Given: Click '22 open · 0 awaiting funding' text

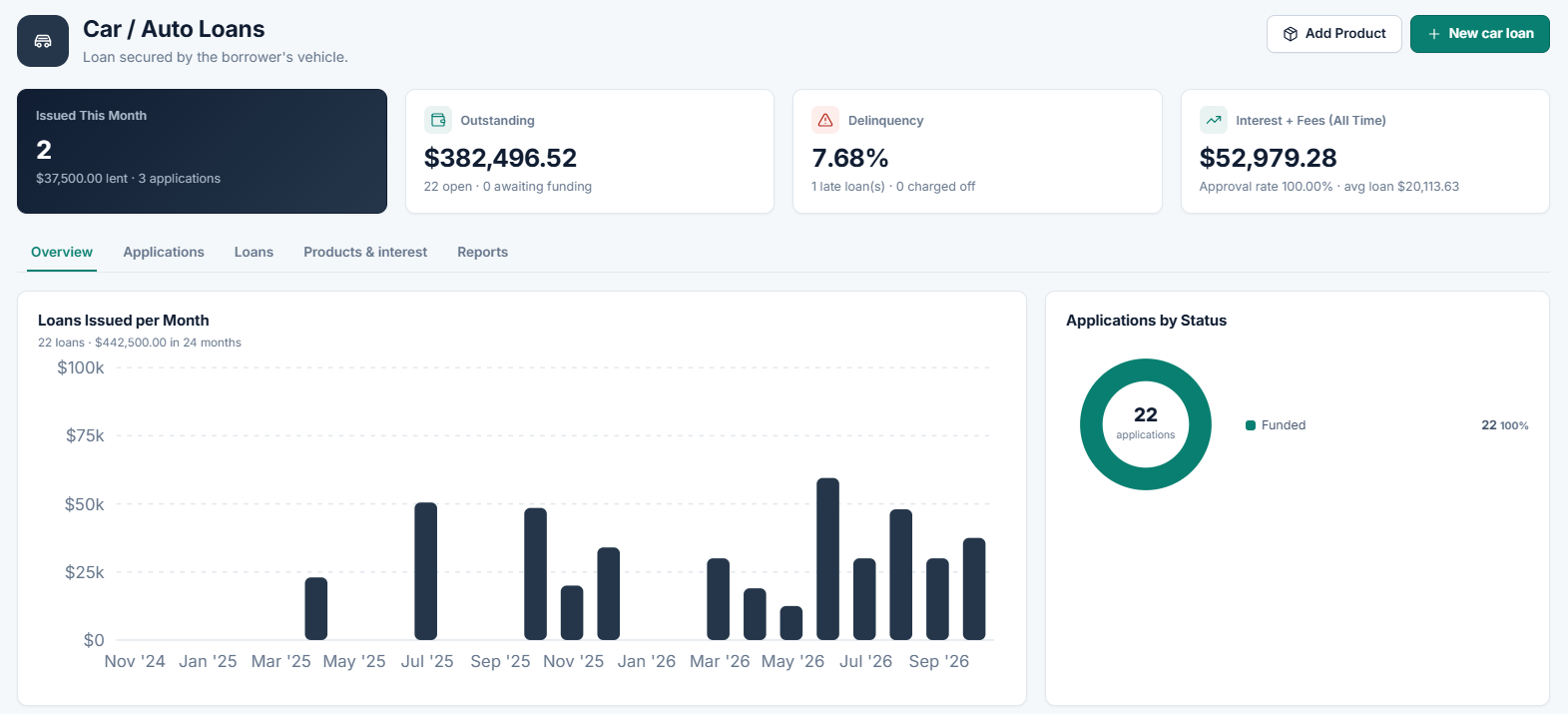Looking at the screenshot, I should [x=508, y=187].
